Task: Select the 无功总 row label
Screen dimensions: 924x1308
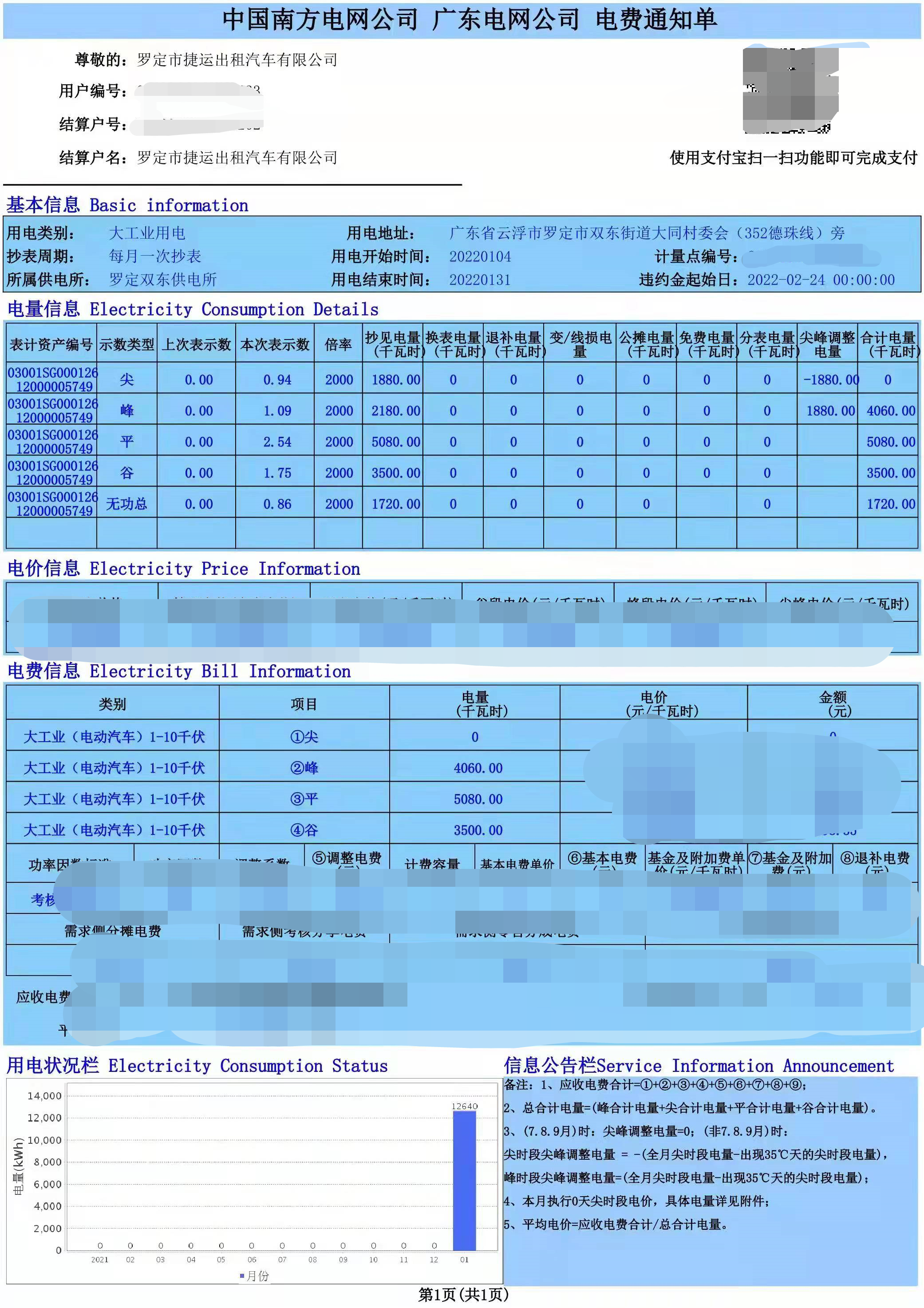Action: [126, 504]
